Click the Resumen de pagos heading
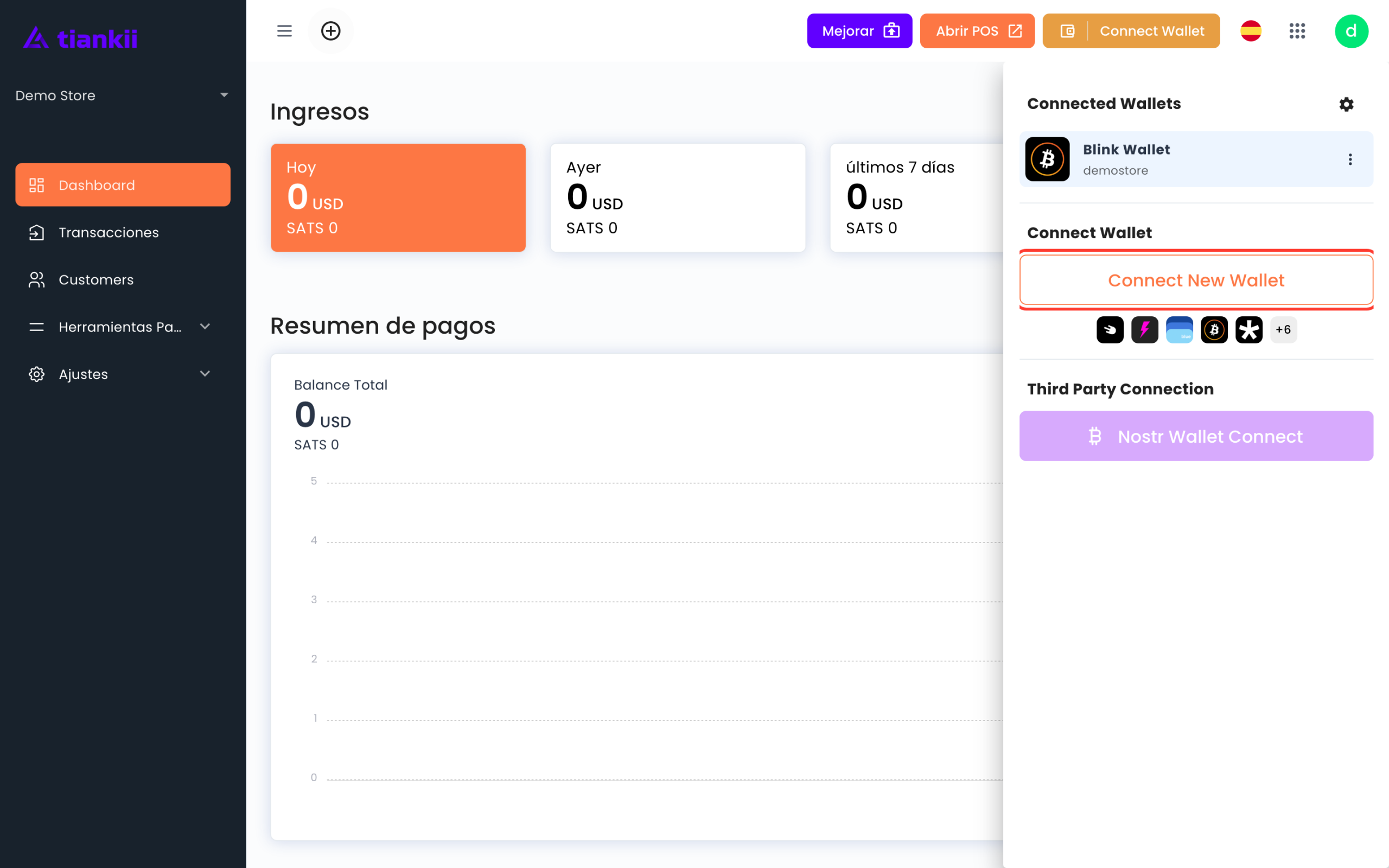 383,325
